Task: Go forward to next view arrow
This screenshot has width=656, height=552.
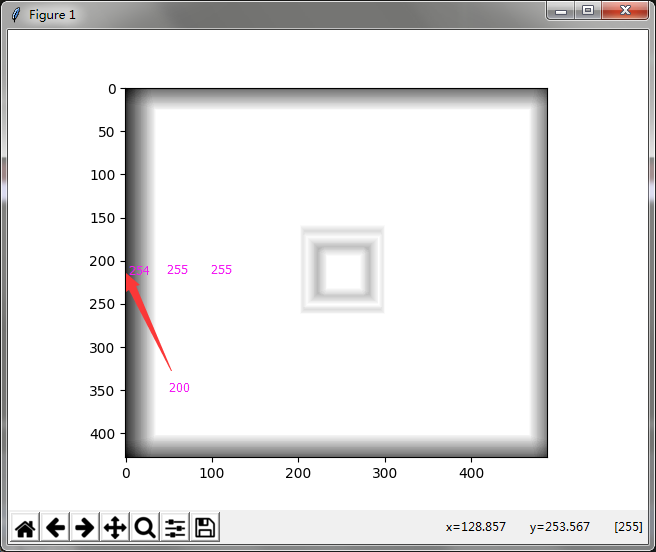Action: 85,527
